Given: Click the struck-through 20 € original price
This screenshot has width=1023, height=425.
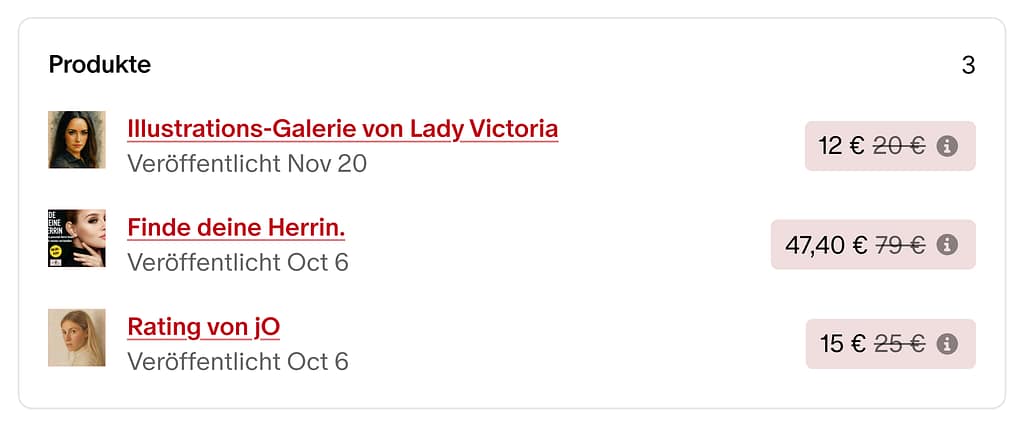Looking at the screenshot, I should (x=899, y=146).
